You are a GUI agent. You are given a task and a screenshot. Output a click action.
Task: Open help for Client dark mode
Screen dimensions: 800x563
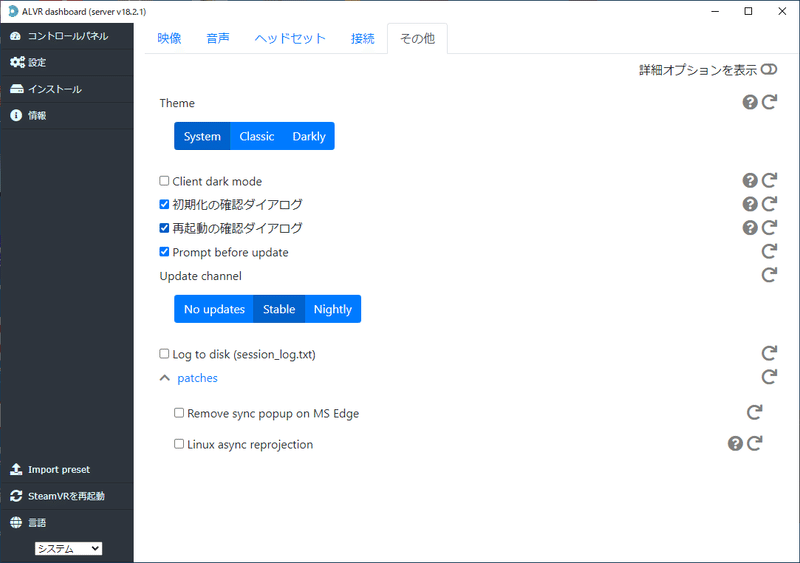click(749, 180)
